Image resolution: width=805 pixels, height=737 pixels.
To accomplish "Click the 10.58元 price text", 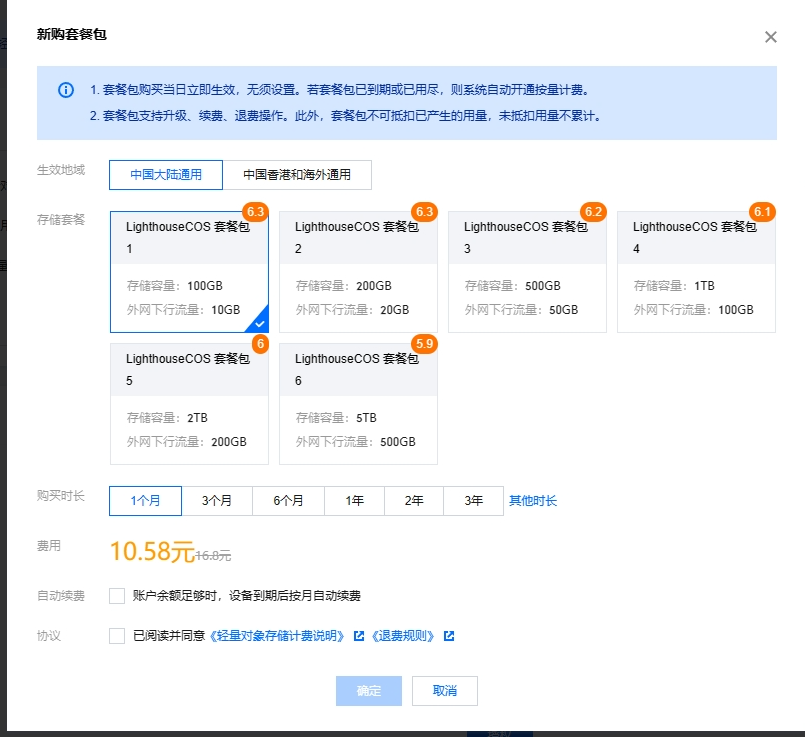I will [x=152, y=551].
